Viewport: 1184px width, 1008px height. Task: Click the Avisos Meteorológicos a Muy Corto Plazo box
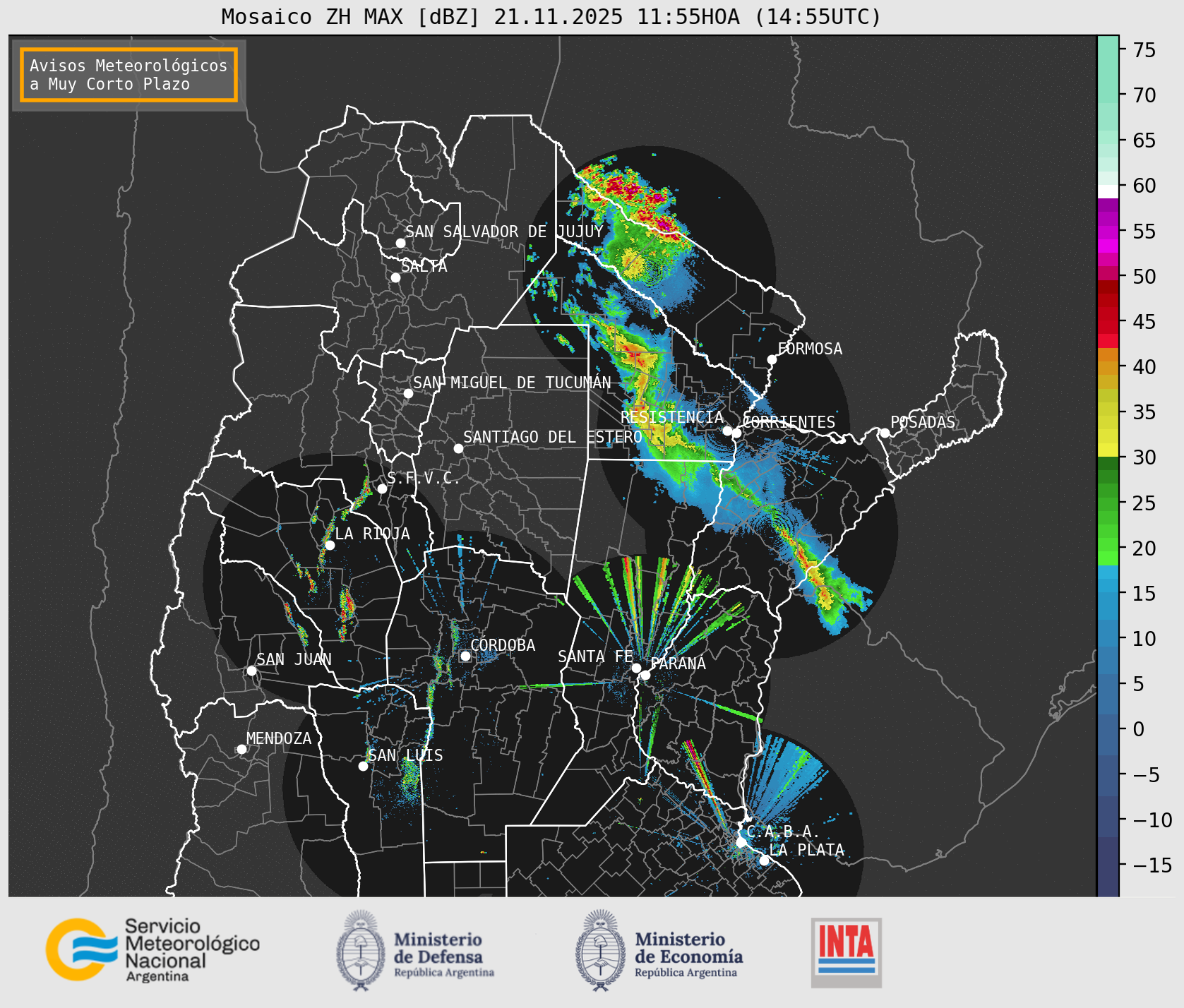pos(128,75)
